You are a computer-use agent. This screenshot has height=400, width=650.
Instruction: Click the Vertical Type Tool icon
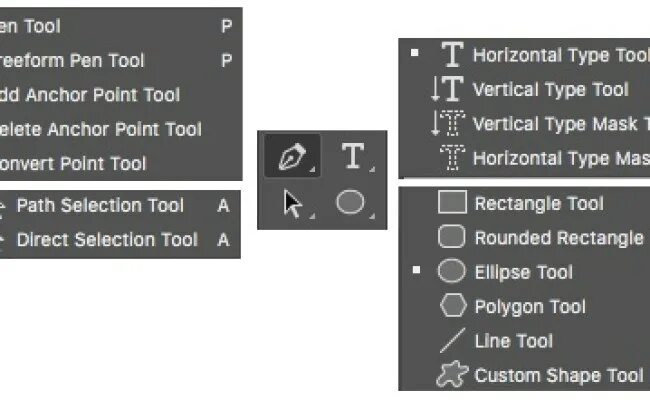[447, 89]
